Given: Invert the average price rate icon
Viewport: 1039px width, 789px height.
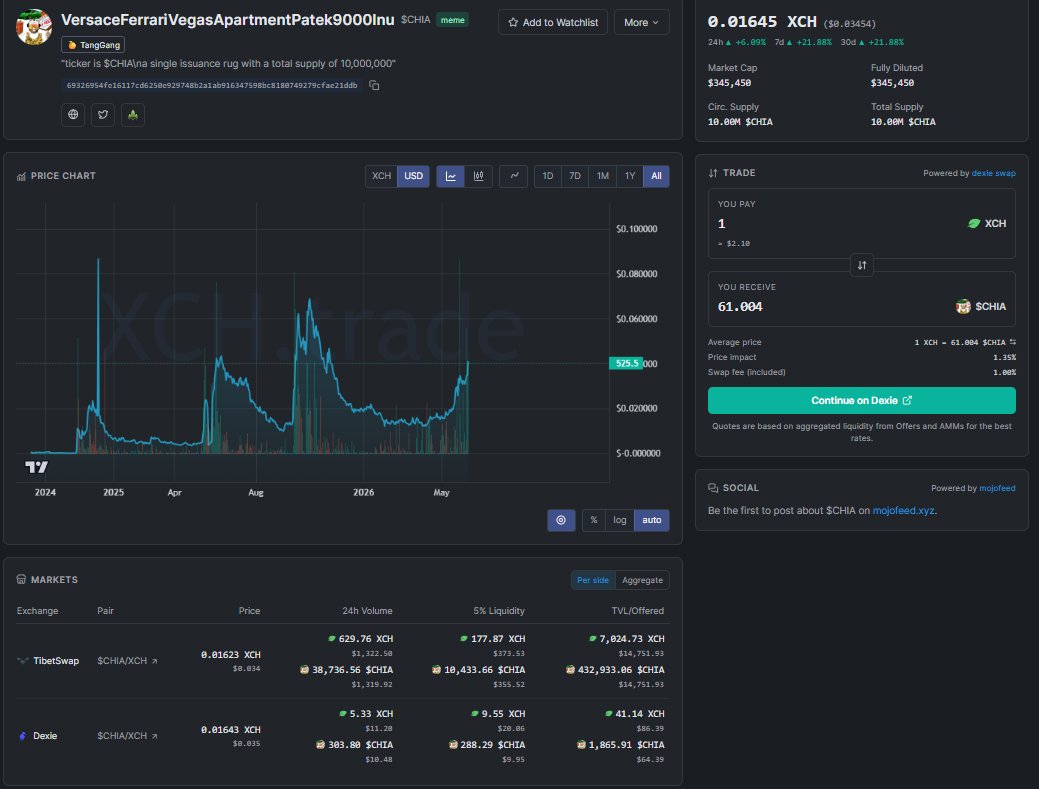Looking at the screenshot, I should (x=1012, y=342).
